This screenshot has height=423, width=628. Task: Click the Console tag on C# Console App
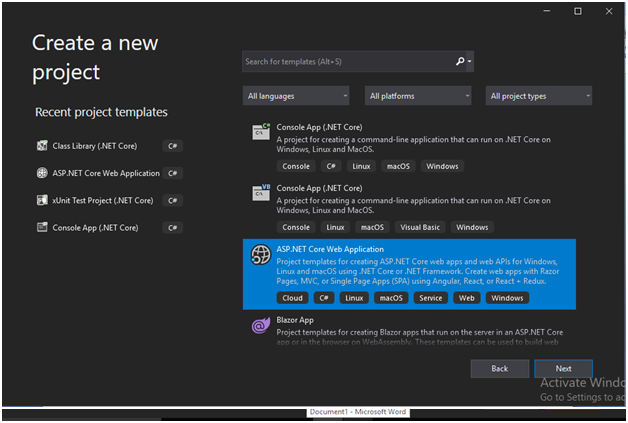[296, 166]
